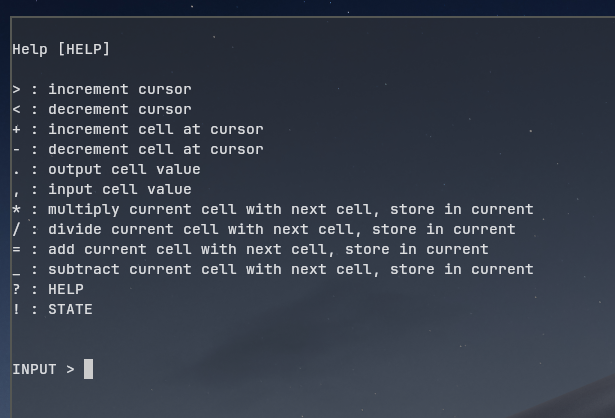Click the "INPUT >" prompt label
The height and width of the screenshot is (418, 615).
pyautogui.click(x=43, y=369)
